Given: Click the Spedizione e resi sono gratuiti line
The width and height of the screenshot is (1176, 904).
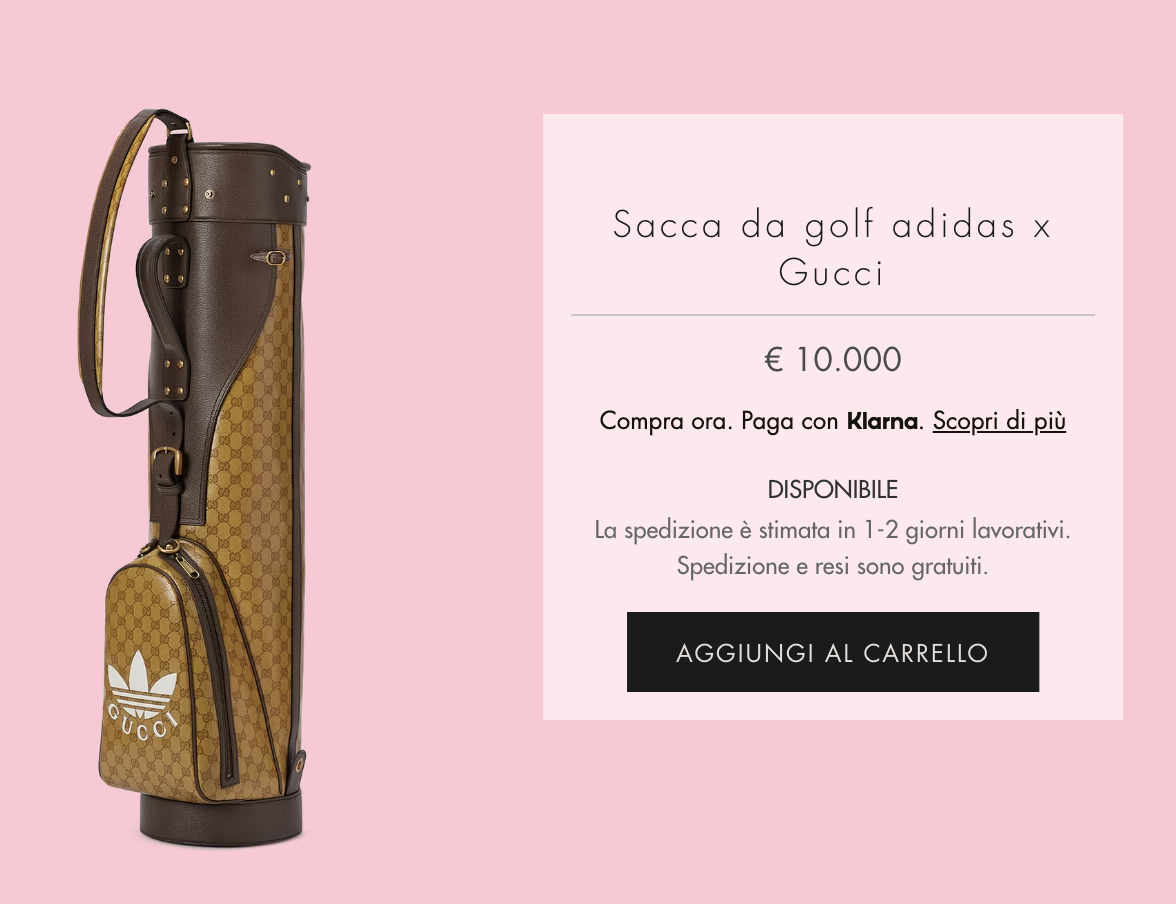Looking at the screenshot, I should coord(832,565).
